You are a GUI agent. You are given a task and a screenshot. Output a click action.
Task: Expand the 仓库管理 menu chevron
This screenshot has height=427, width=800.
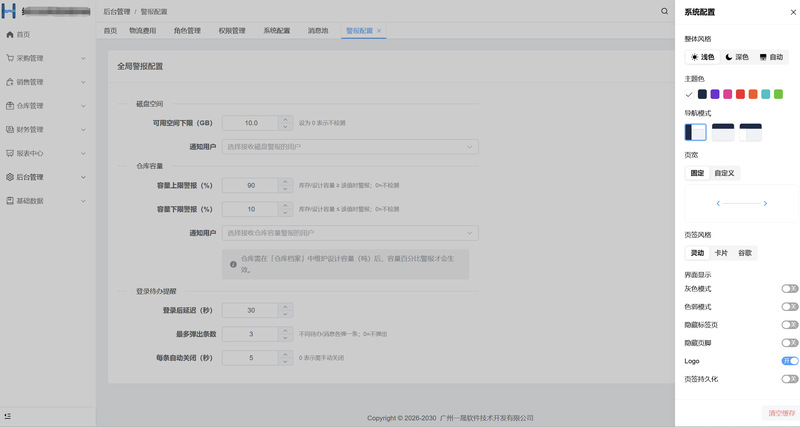click(x=83, y=106)
